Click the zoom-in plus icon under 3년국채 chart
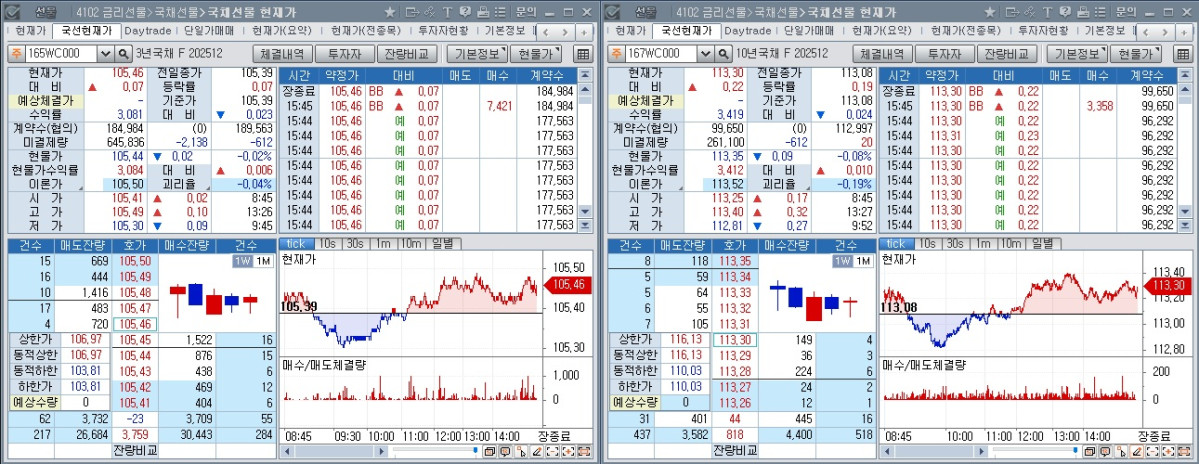 [568, 451]
